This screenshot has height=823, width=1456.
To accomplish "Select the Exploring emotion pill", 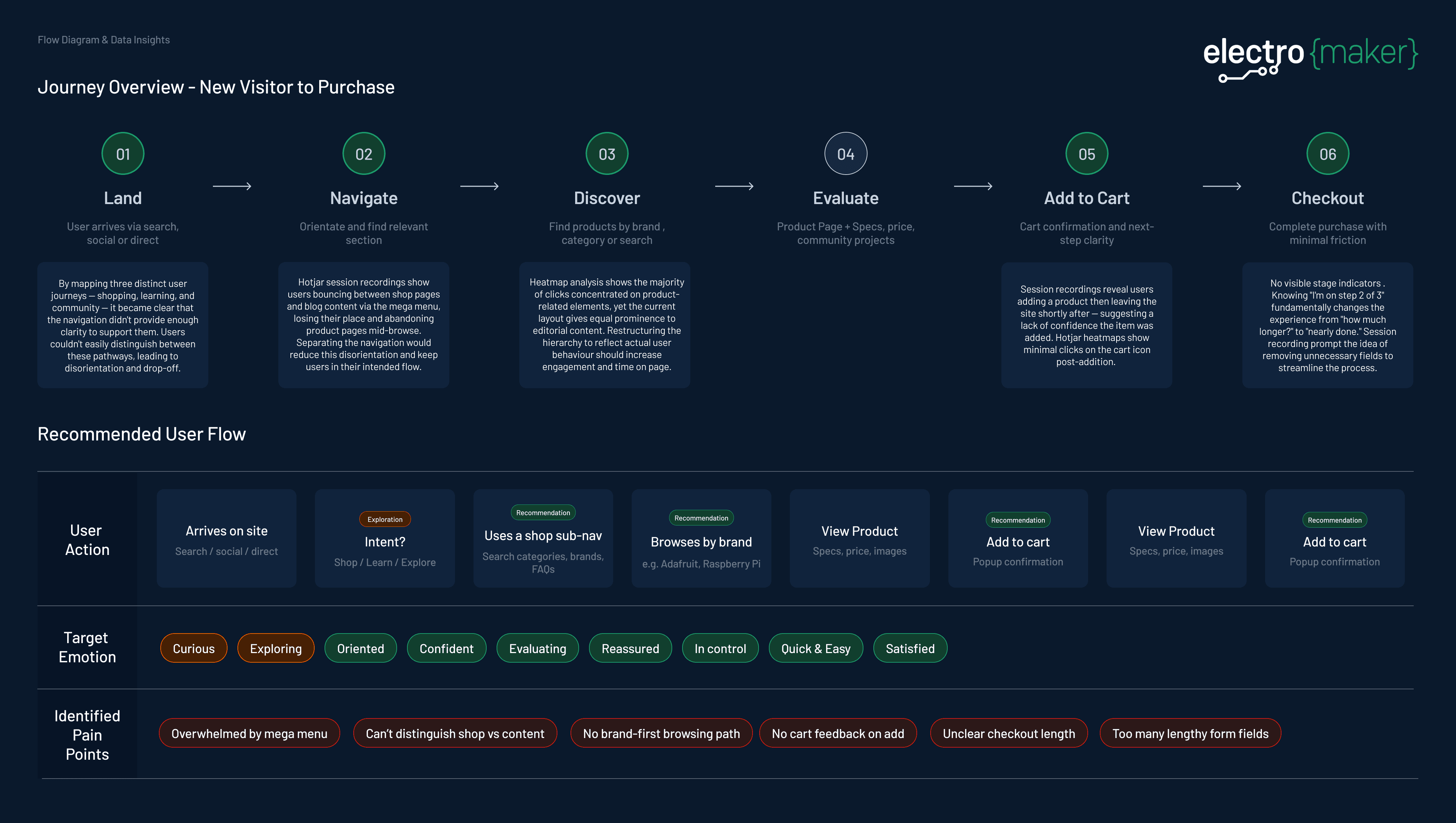I will click(x=276, y=648).
